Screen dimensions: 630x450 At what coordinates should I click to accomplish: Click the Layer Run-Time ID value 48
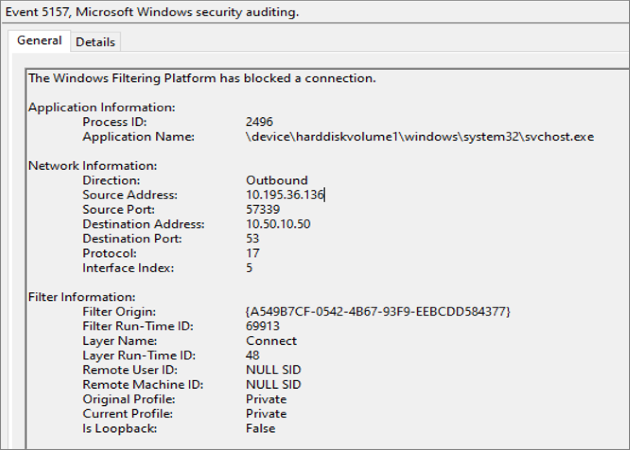tap(254, 355)
